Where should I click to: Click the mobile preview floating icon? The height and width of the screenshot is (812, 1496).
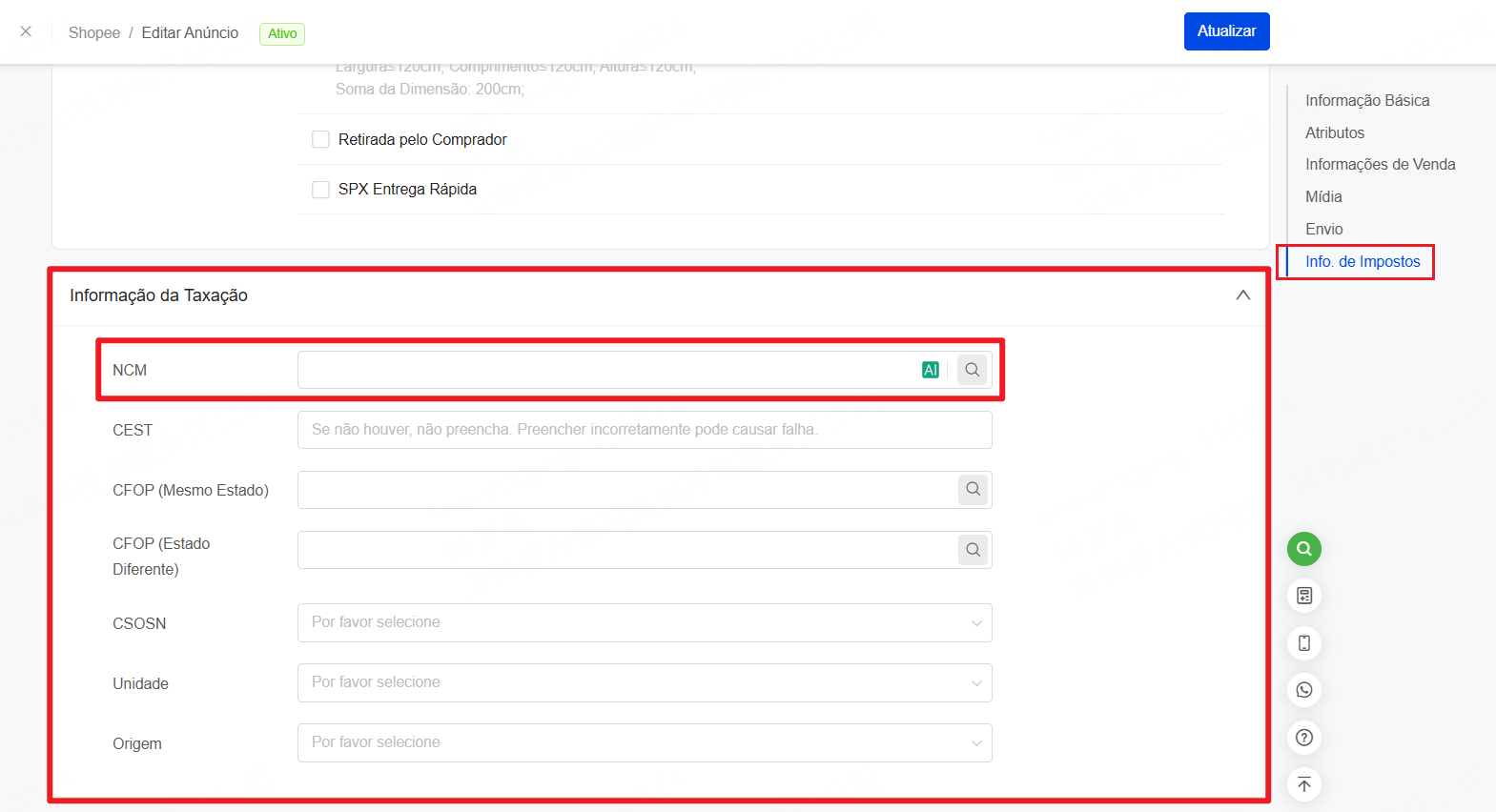(1303, 643)
